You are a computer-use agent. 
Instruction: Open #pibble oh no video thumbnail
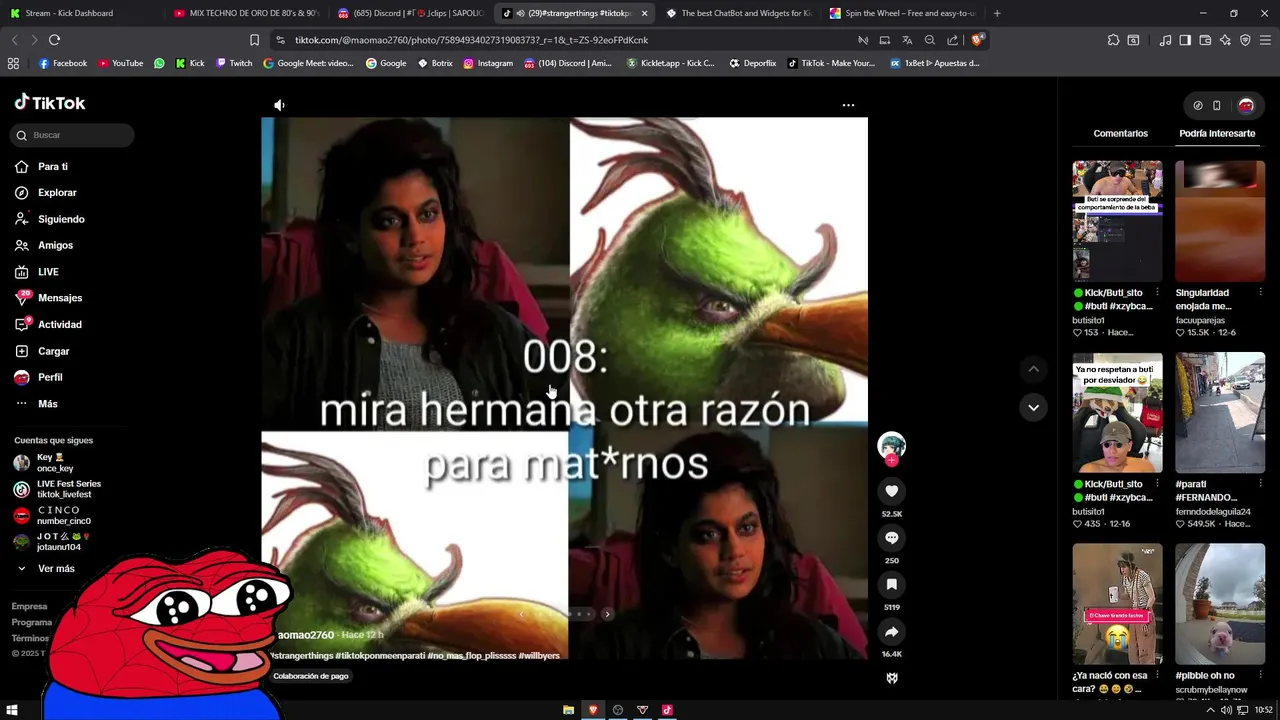(x=1220, y=604)
